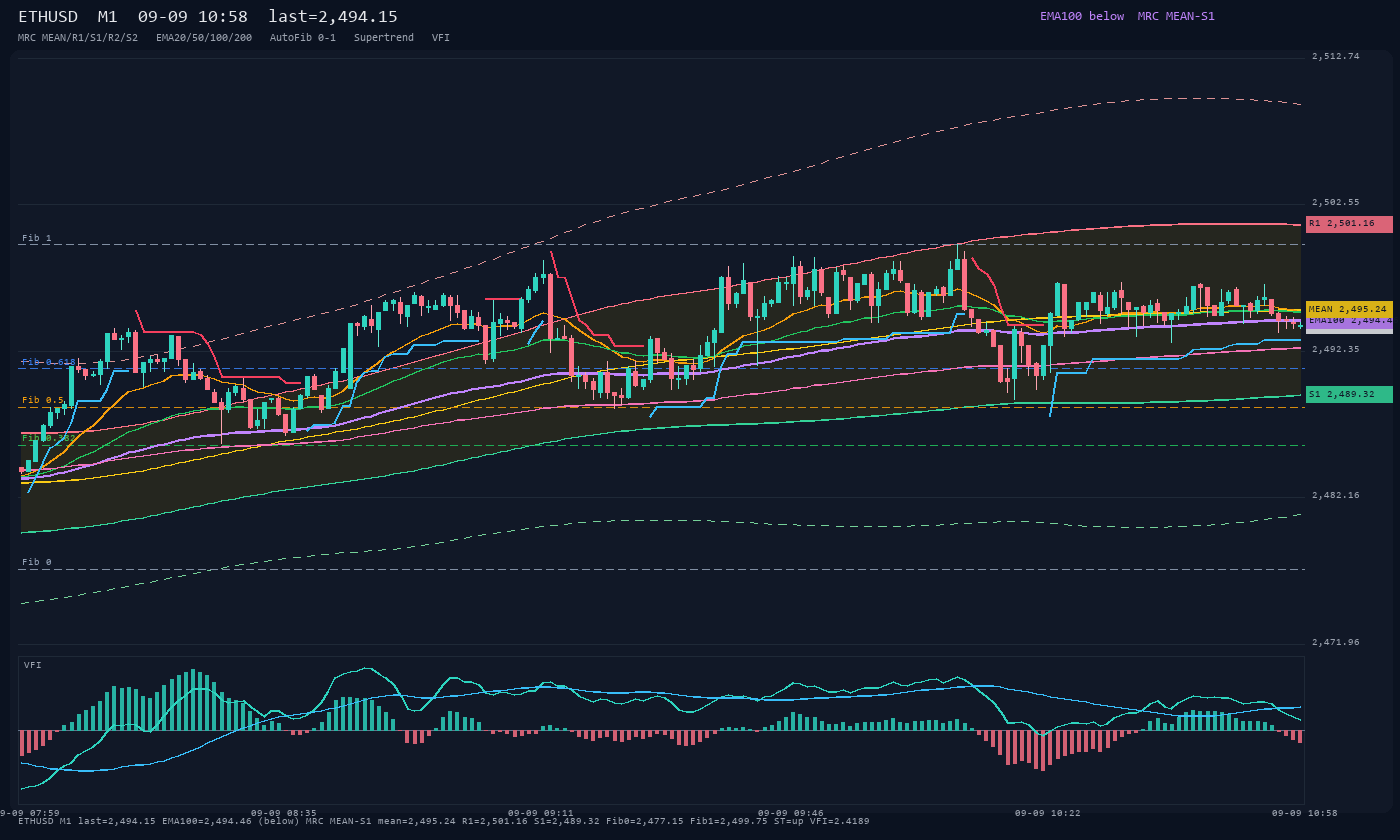Select the 09-09 09:11 time axis label
The width and height of the screenshot is (1400, 840).
click(541, 813)
